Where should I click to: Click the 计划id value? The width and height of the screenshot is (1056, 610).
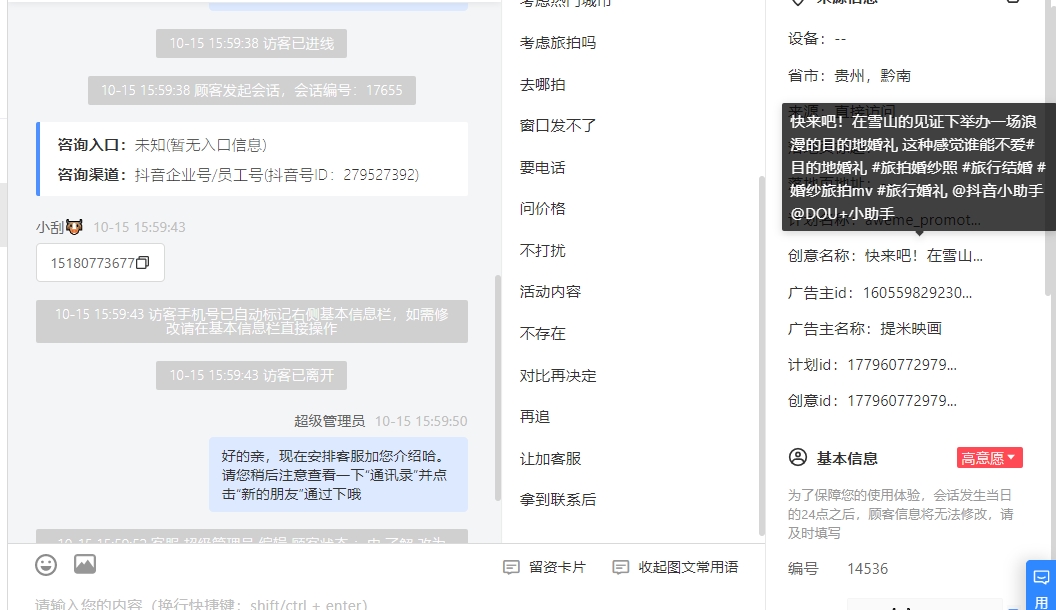902,365
